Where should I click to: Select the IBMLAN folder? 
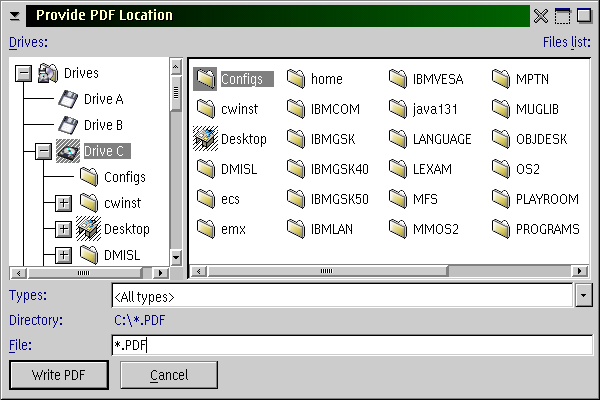[296, 229]
